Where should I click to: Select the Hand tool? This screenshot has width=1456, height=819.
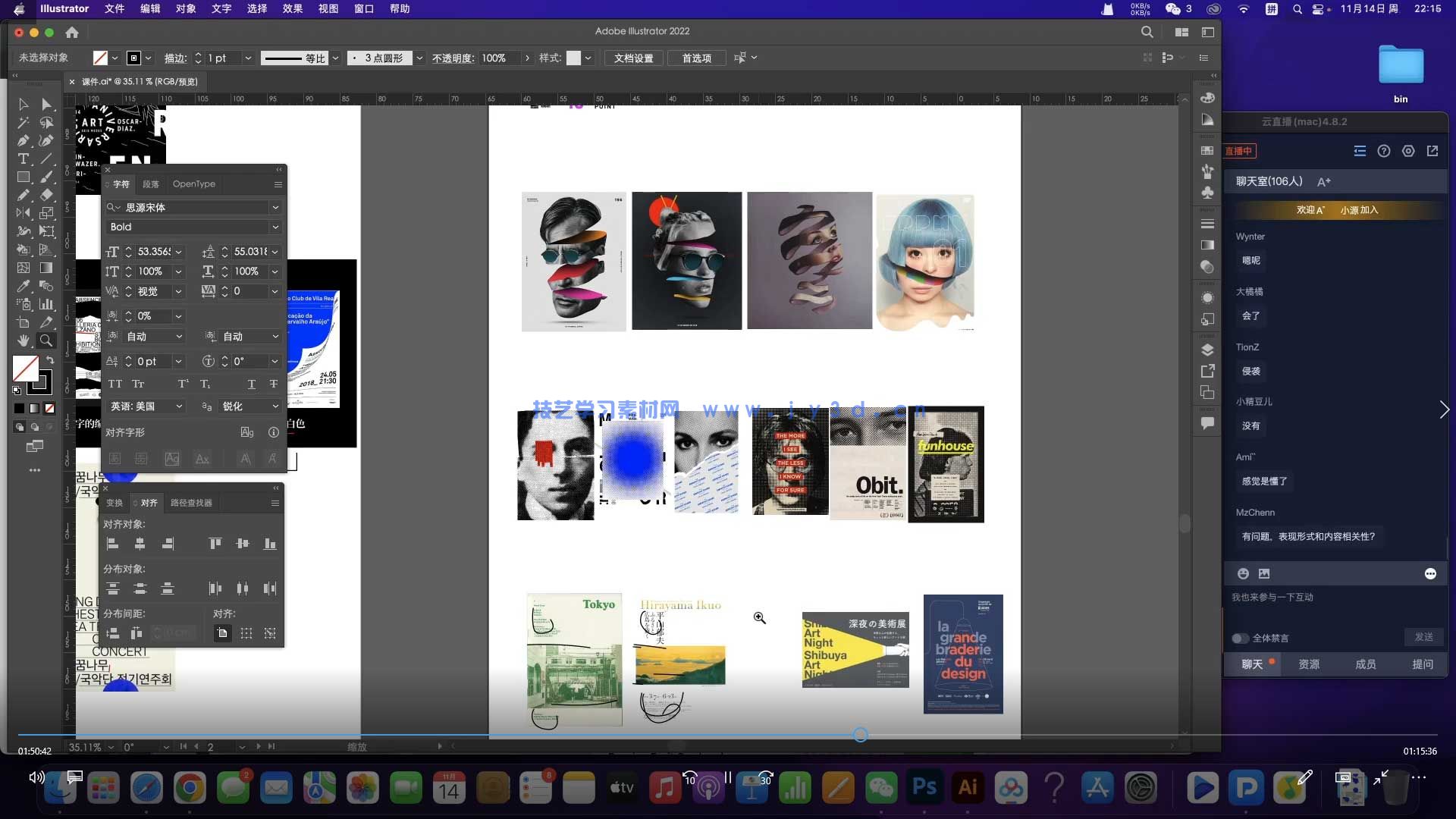click(24, 340)
